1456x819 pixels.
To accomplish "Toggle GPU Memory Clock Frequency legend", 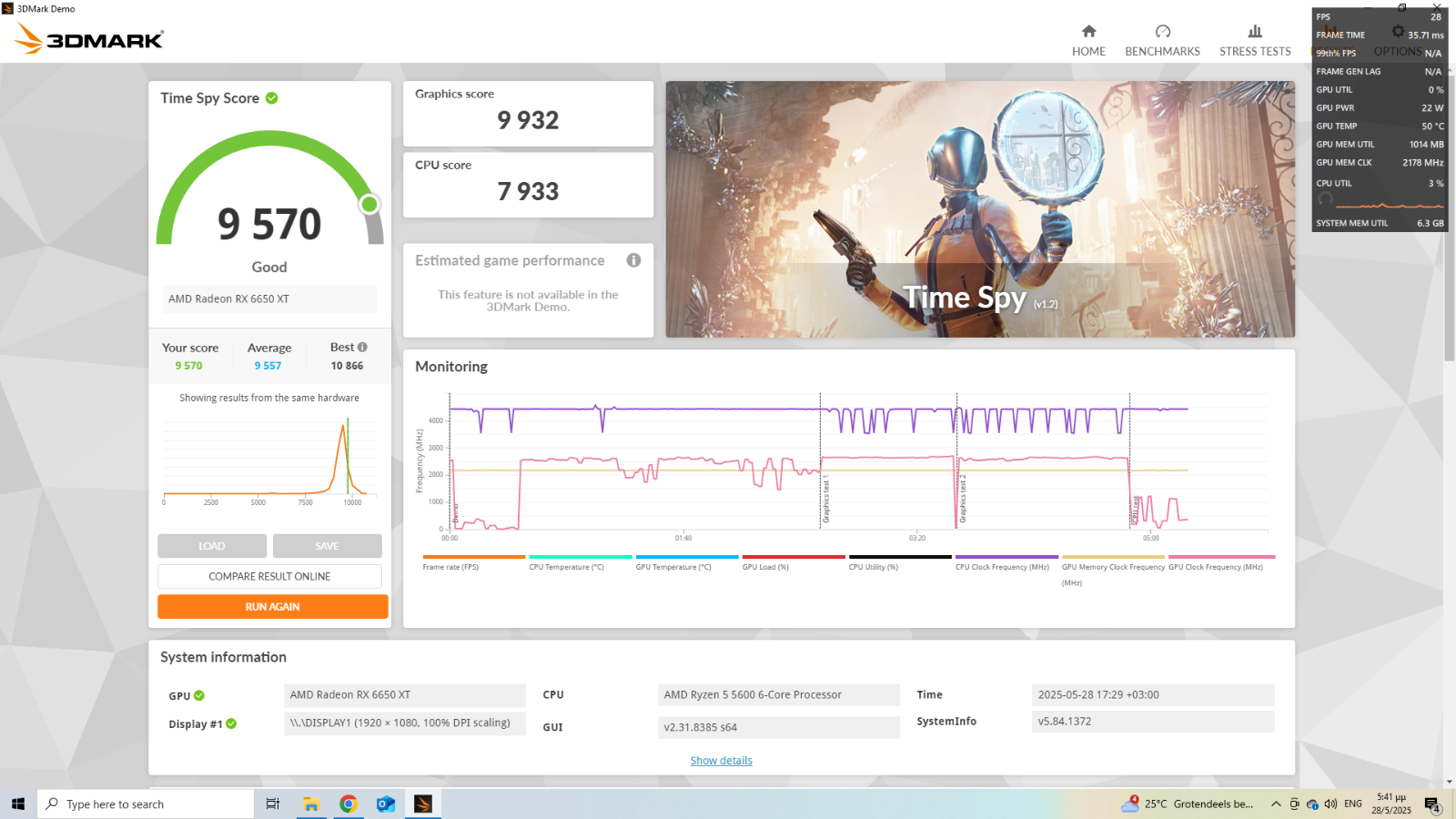I will click(1113, 571).
